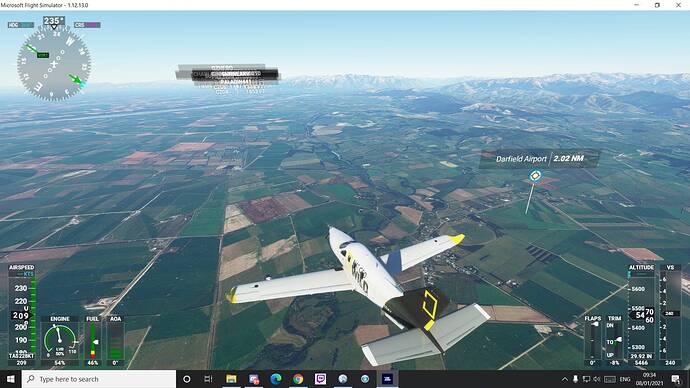Viewport: 690px width, 388px height.
Task: Open File Explorer from the taskbar
Action: coord(231,379)
